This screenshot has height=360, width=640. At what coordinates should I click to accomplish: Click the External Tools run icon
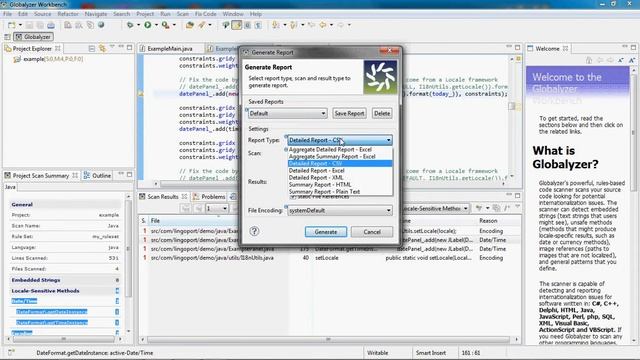[165, 25]
